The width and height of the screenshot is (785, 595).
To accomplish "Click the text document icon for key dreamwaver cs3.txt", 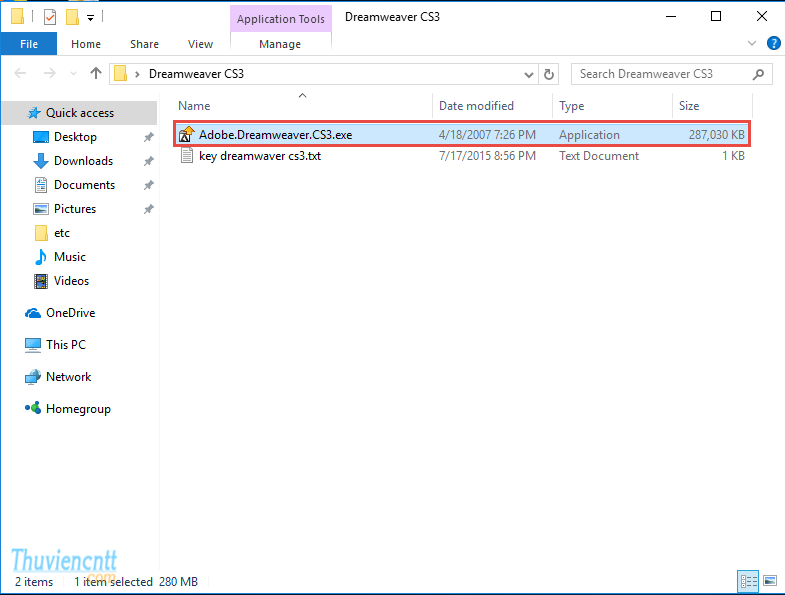I will click(x=187, y=156).
